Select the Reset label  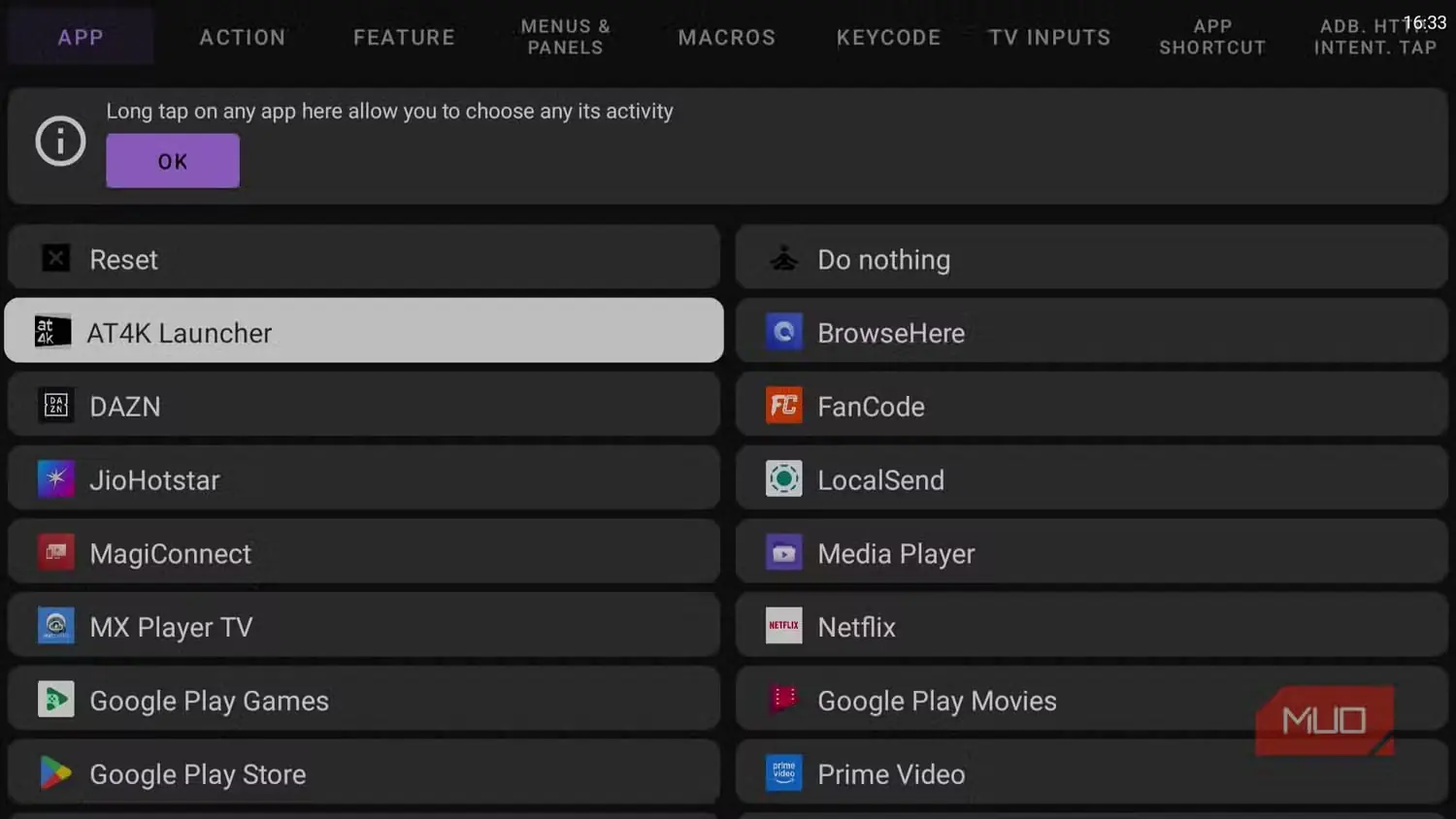pyautogui.click(x=123, y=259)
